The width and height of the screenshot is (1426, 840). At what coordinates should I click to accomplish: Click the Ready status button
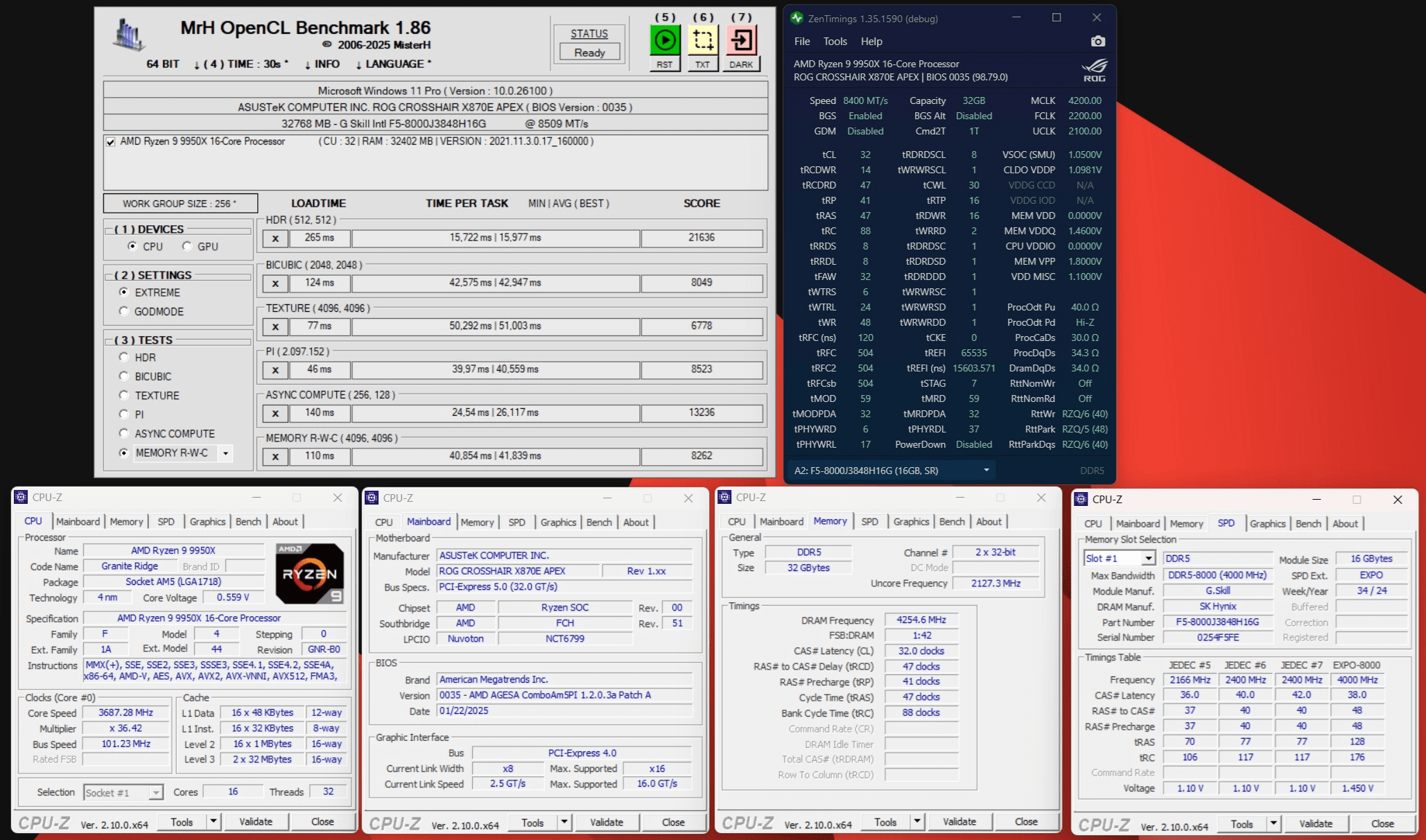tap(589, 53)
